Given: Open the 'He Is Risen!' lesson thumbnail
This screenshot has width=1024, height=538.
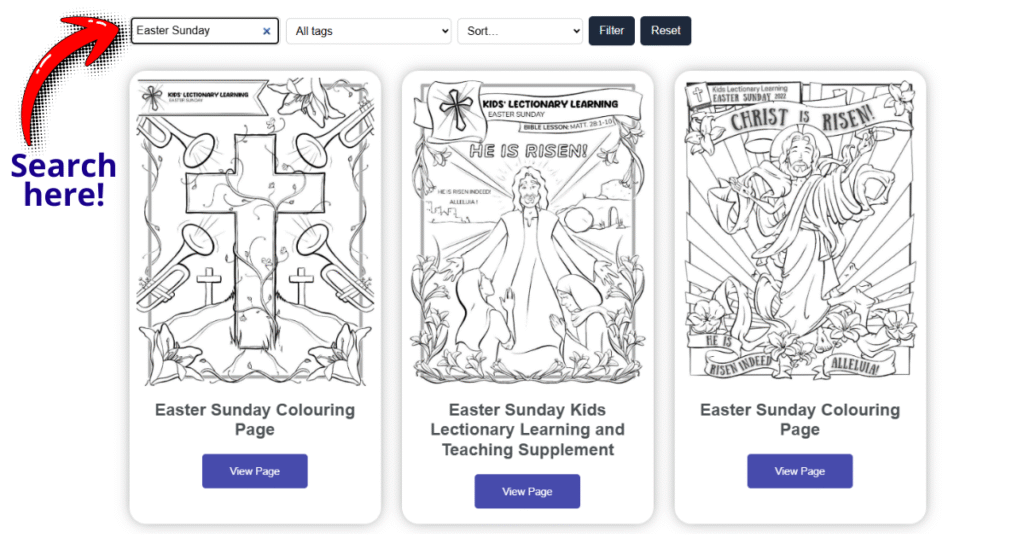Looking at the screenshot, I should tap(527, 231).
